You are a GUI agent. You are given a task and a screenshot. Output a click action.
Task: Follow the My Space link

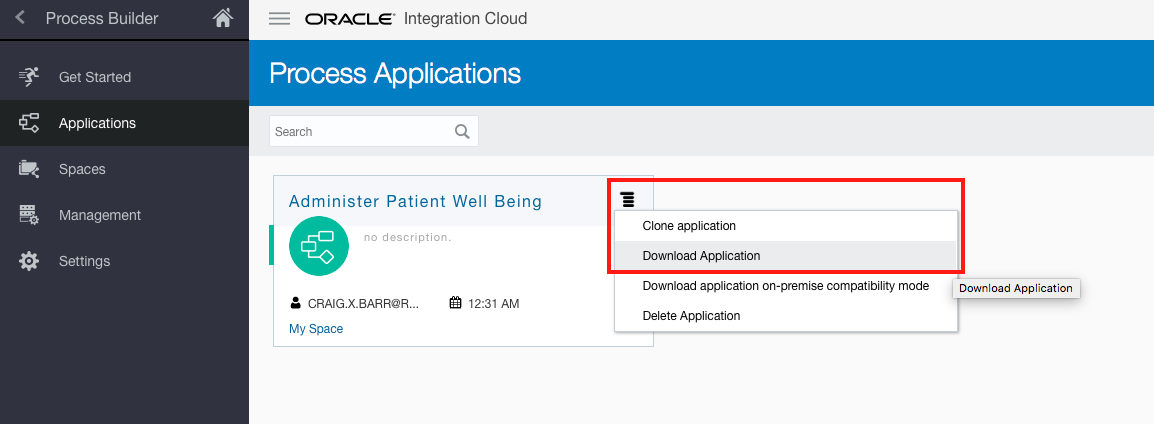316,329
